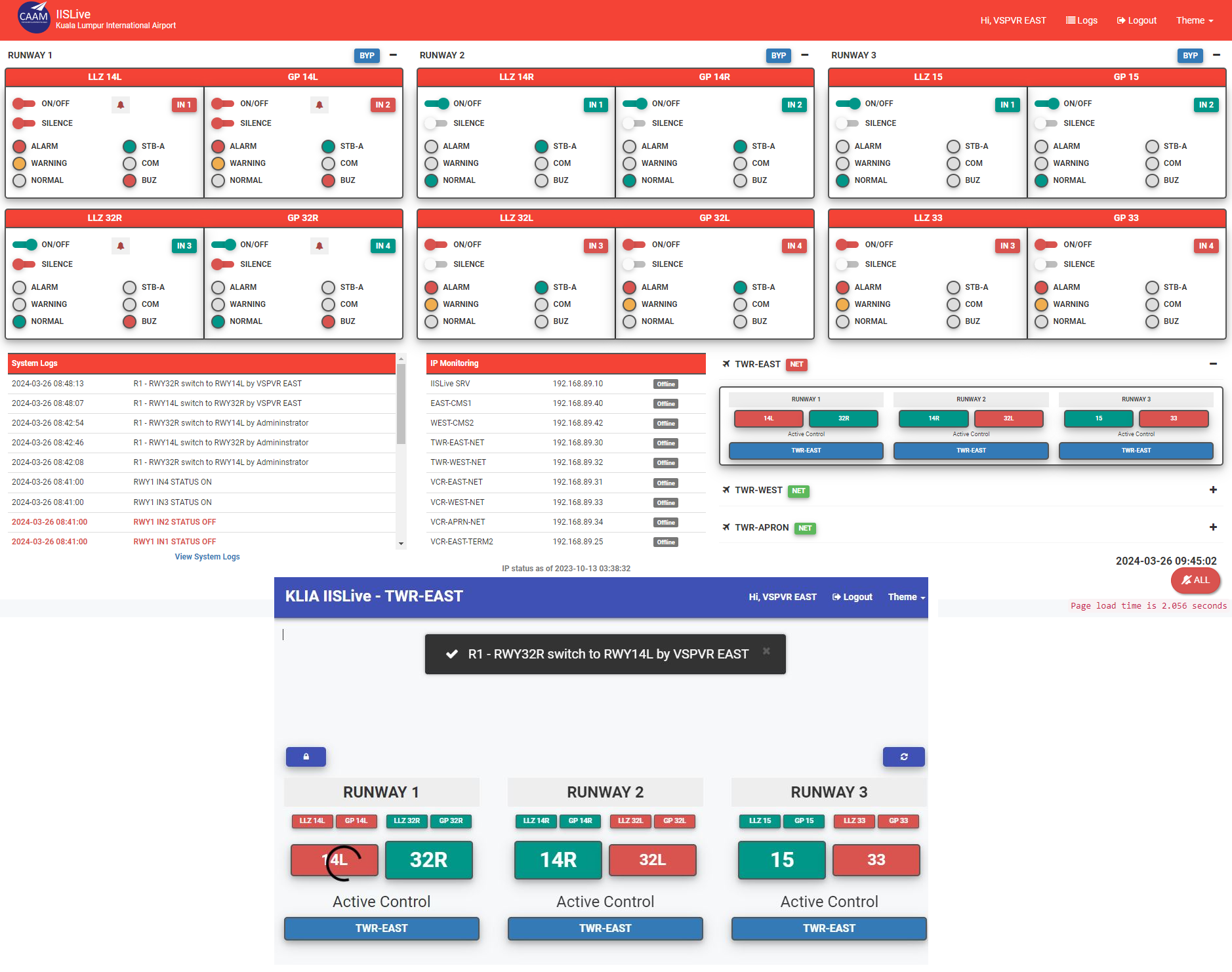Click Logout in the blue TWR-EAST bar
1232x972 pixels.
(852, 597)
